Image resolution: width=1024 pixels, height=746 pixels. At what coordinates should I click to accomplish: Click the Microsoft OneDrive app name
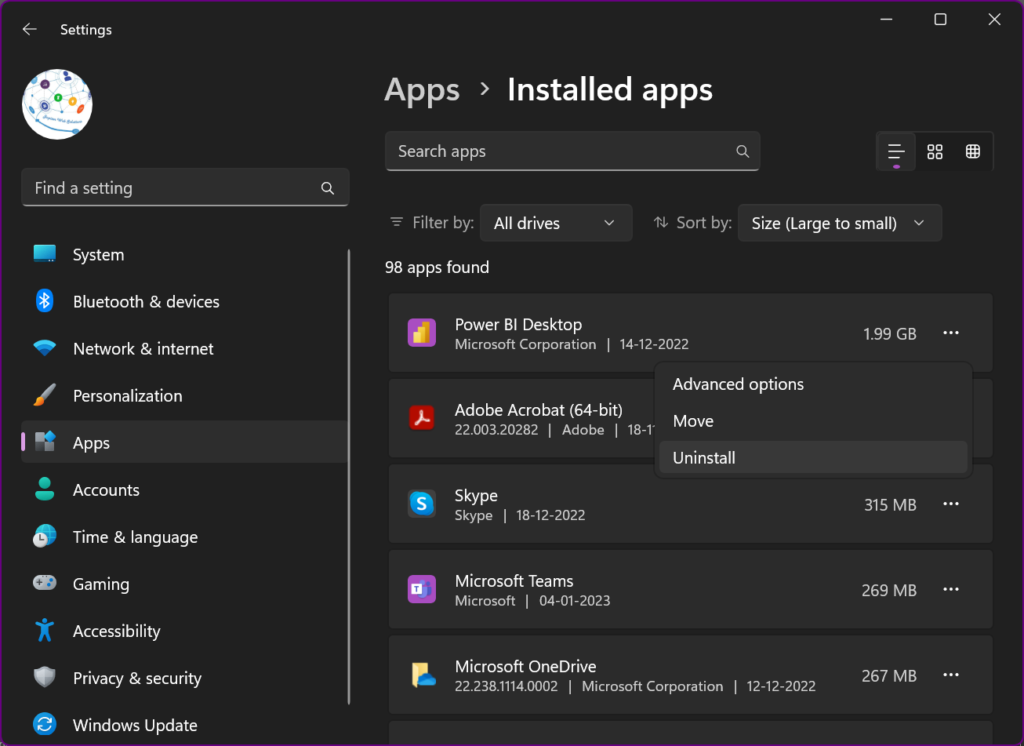point(526,667)
